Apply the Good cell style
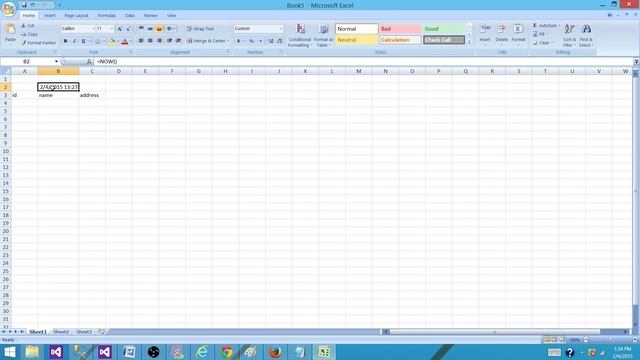The image size is (640, 360). tap(444, 29)
